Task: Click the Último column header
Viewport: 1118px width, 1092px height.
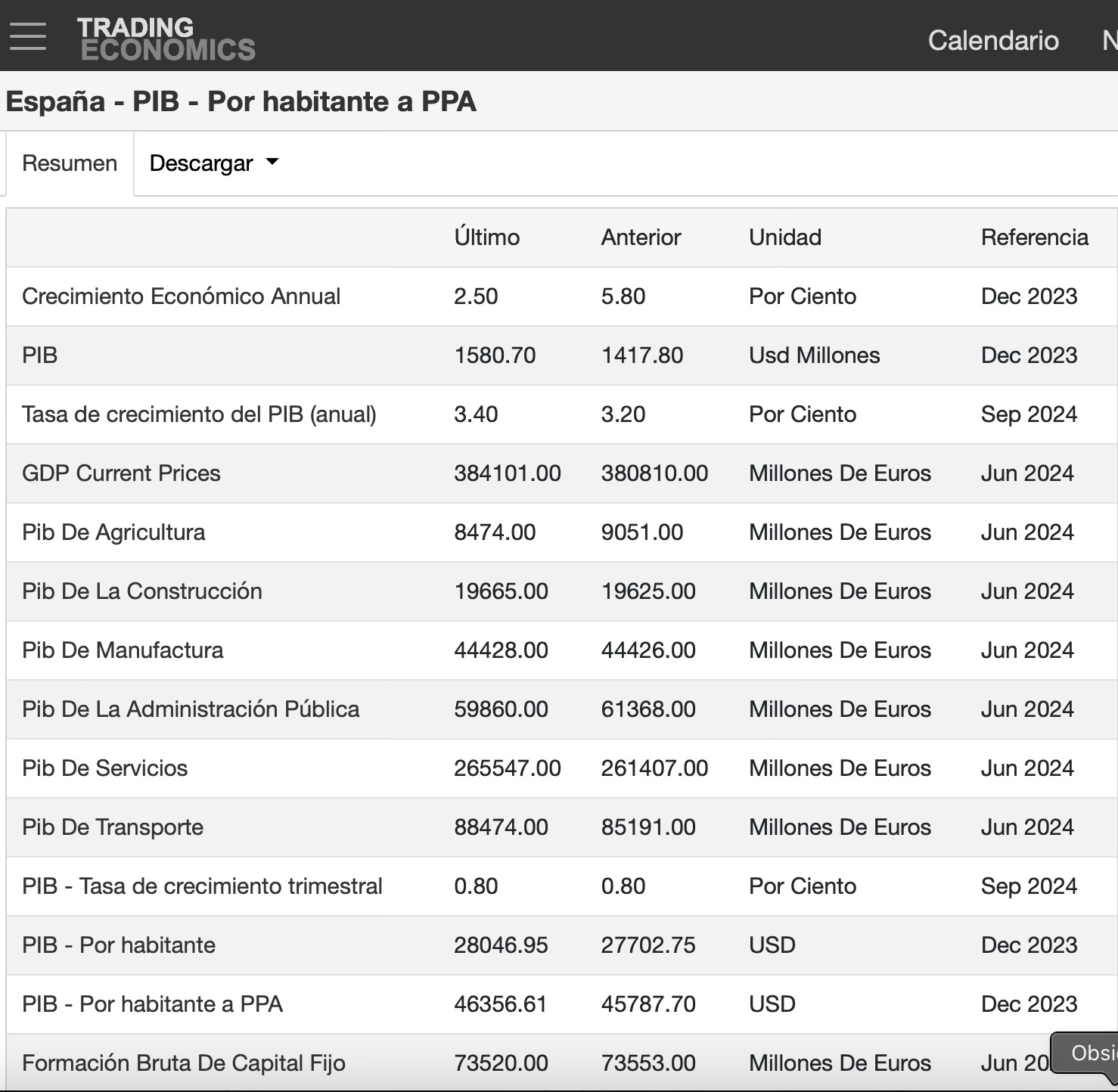Action: [487, 236]
